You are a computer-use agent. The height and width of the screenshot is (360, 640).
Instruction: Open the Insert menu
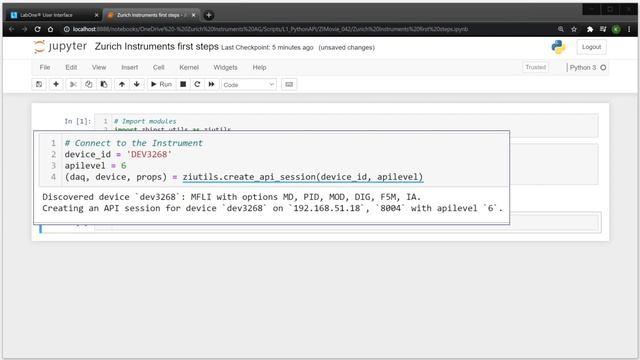pyautogui.click(x=129, y=67)
